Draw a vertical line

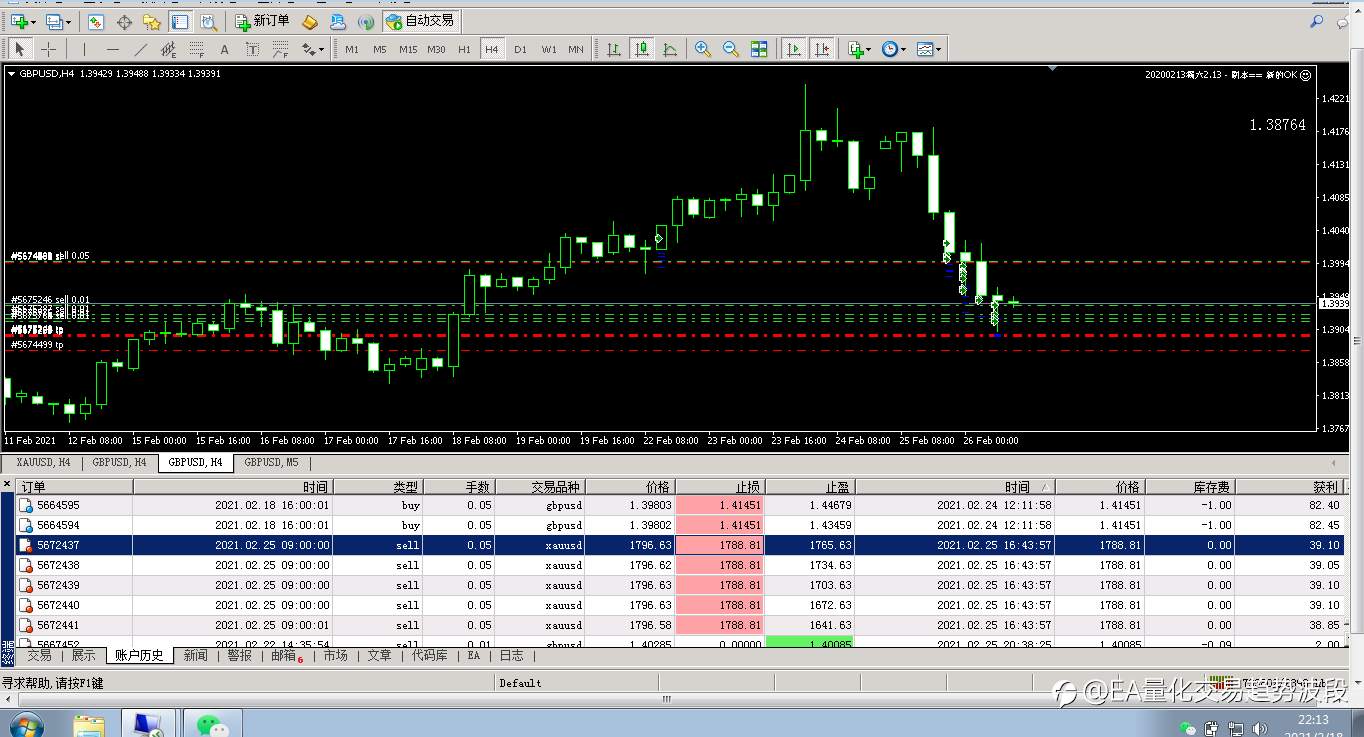(84, 49)
